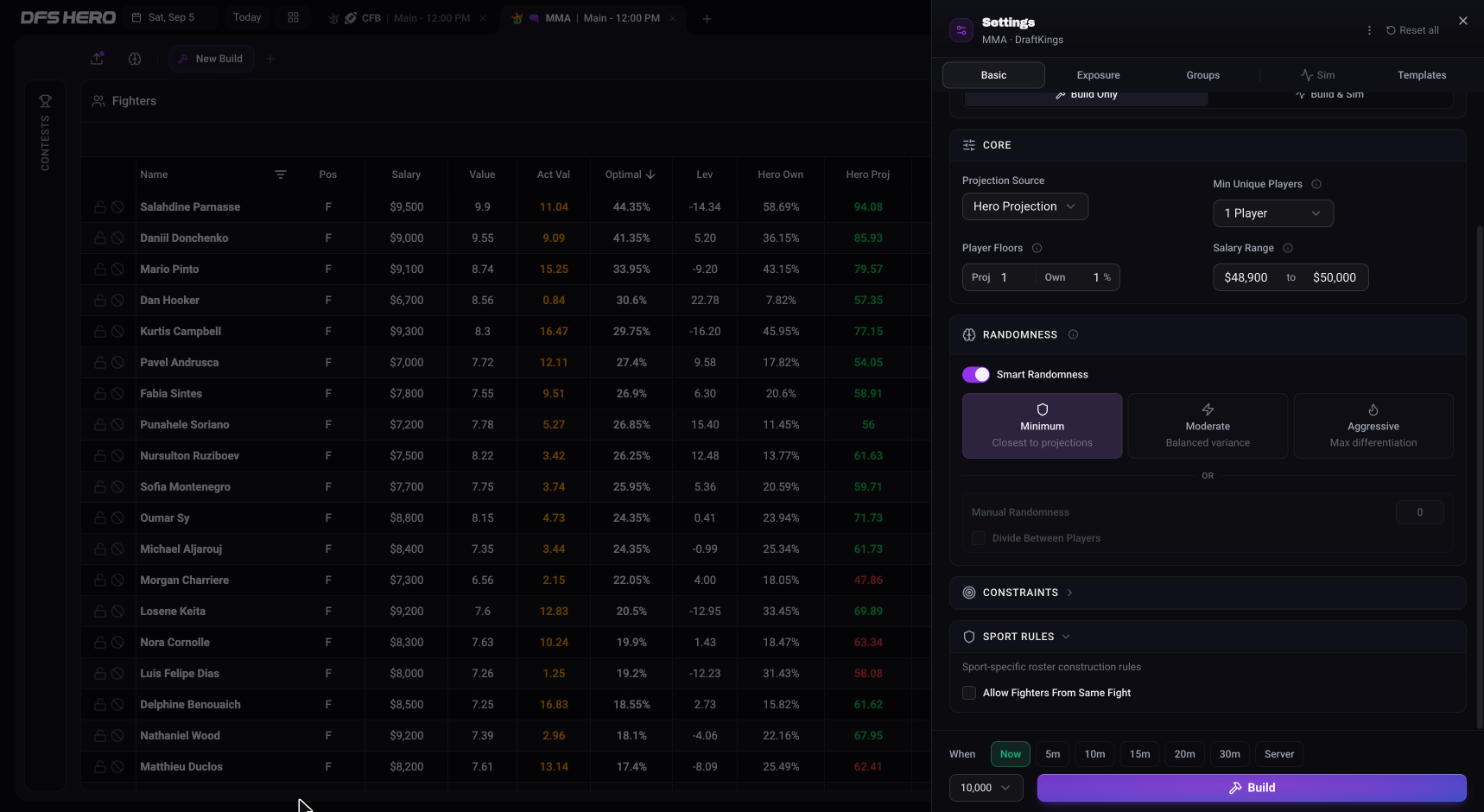Select the Moderate randomness option
This screenshot has width=1484, height=812.
(x=1208, y=426)
